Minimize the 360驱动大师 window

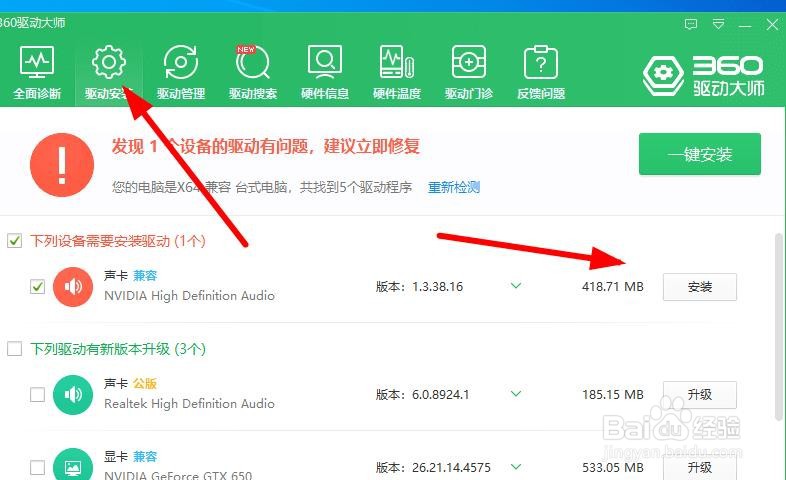[745, 25]
